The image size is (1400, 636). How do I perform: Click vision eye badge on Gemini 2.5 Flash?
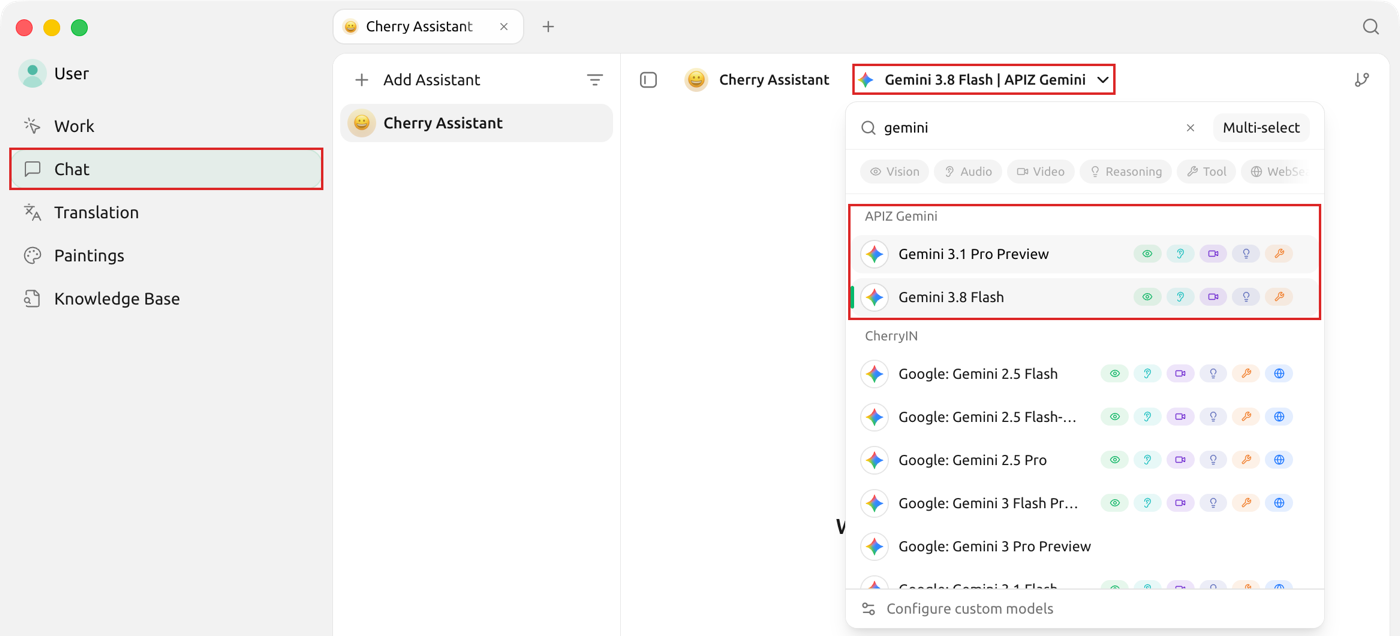point(1114,374)
